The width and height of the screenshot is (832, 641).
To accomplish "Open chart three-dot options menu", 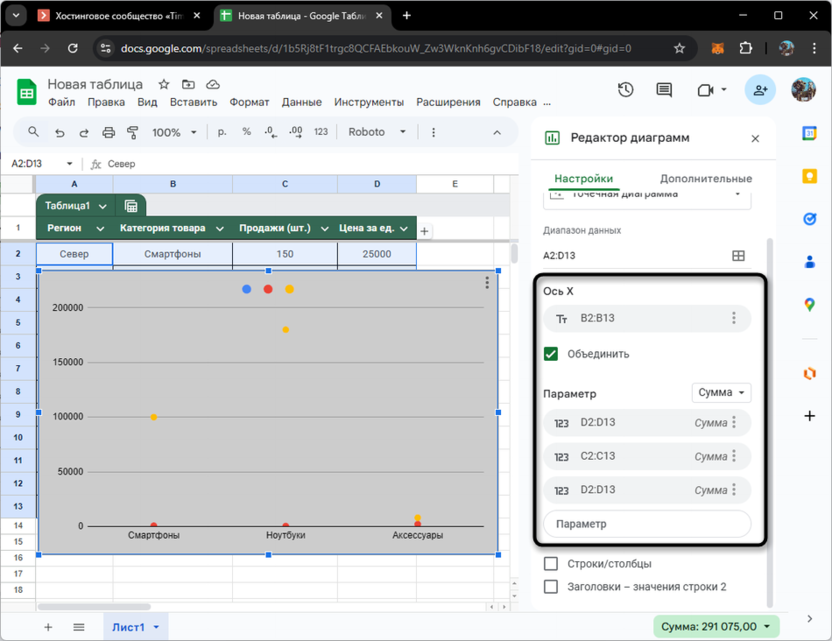I will [x=487, y=283].
